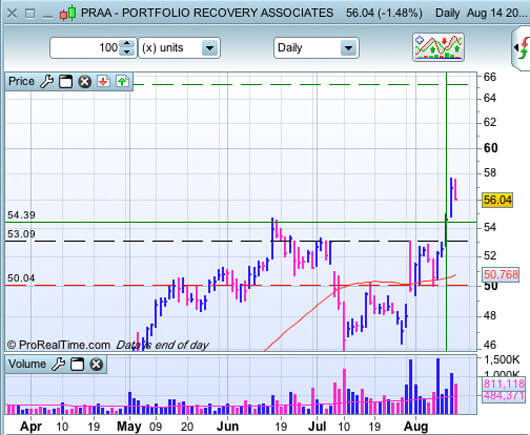Click the ProRealTime.com copyright text
Viewport: 530px width, 435px height.
(x=58, y=345)
